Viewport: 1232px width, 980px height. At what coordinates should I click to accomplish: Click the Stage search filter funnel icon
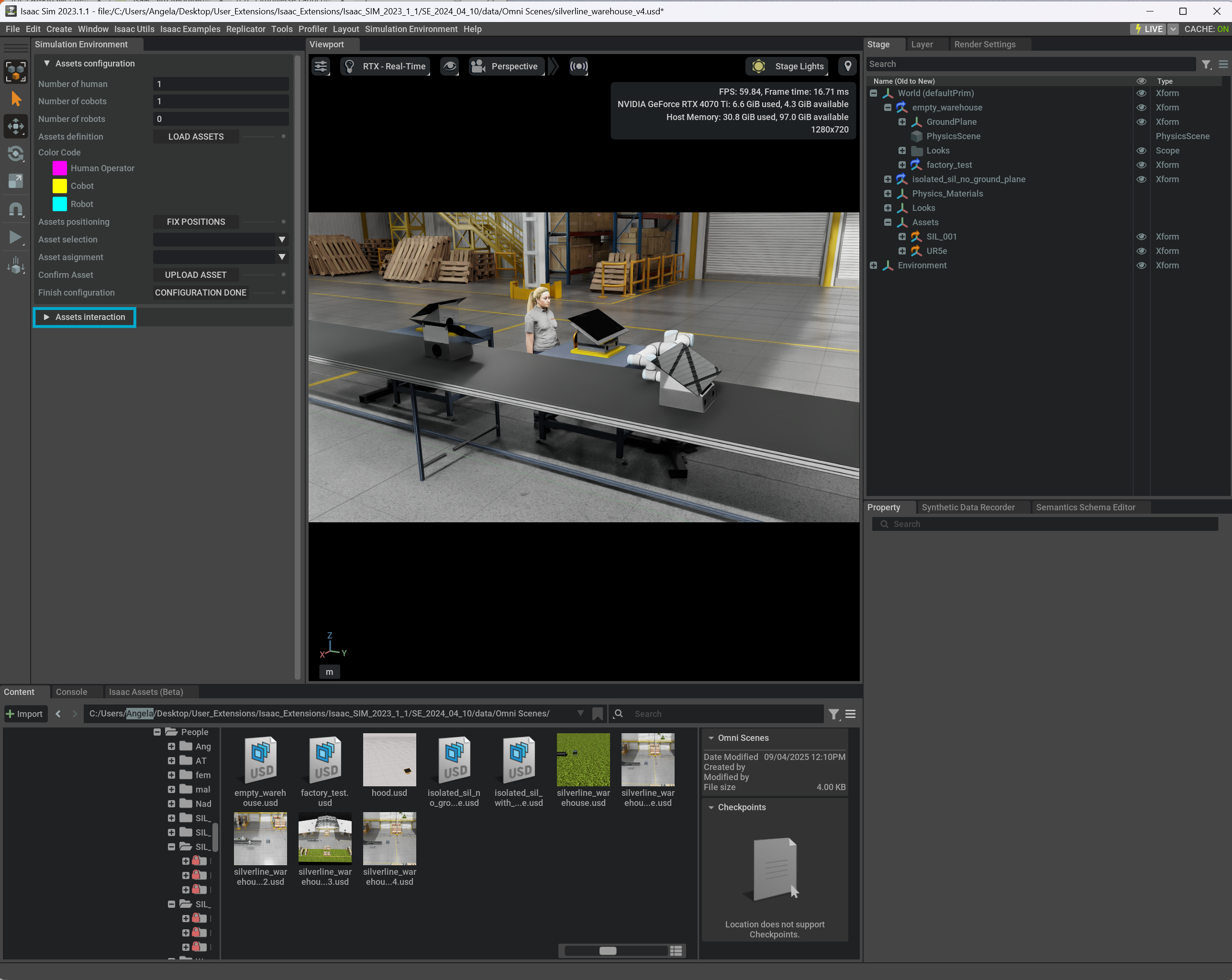1205,65
